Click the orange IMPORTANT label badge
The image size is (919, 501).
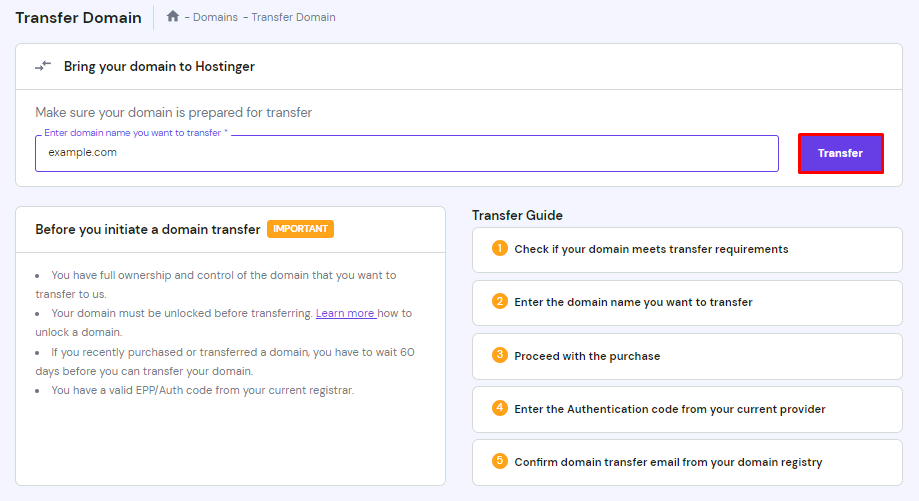coord(300,229)
